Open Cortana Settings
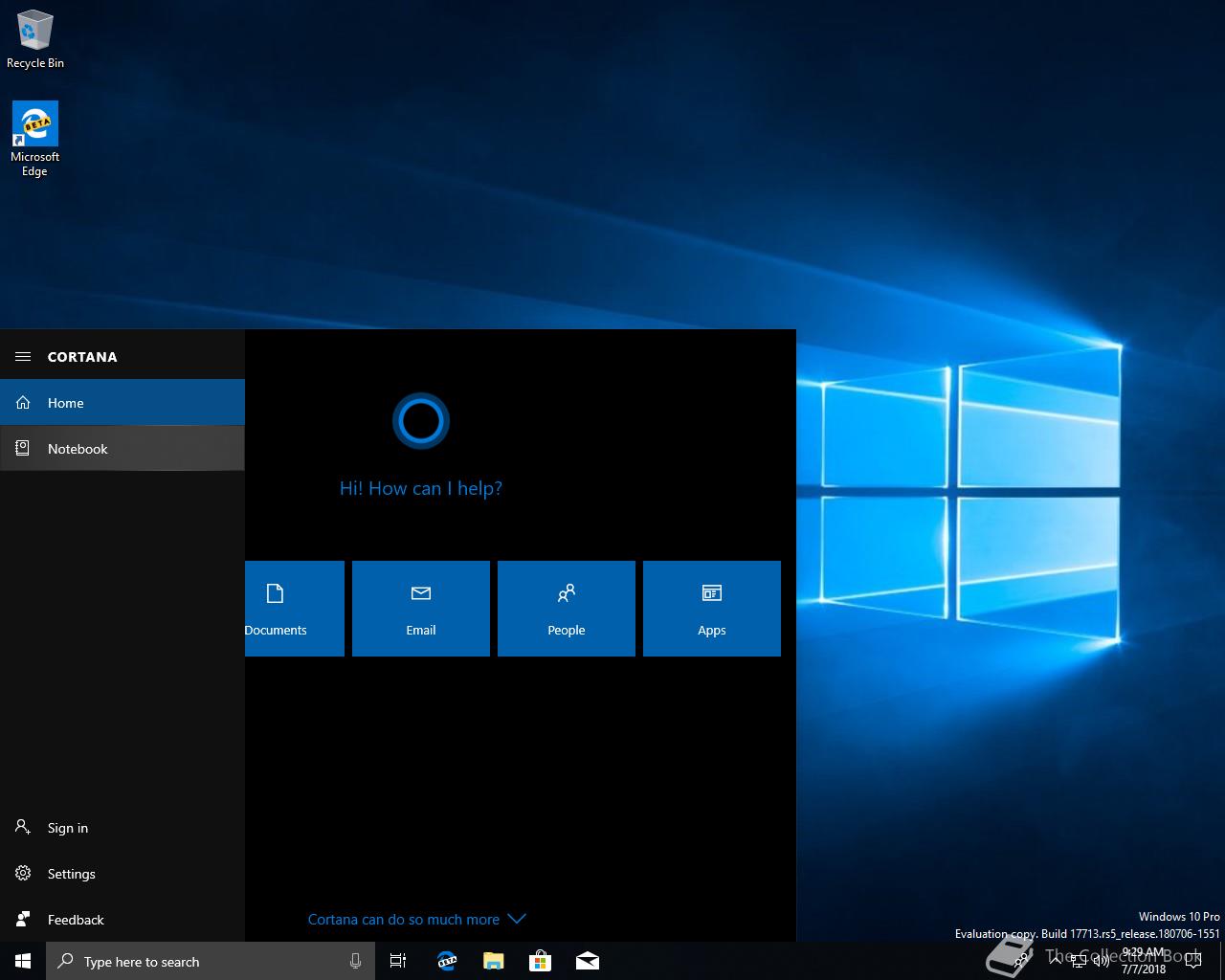The width and height of the screenshot is (1225, 980). point(122,874)
